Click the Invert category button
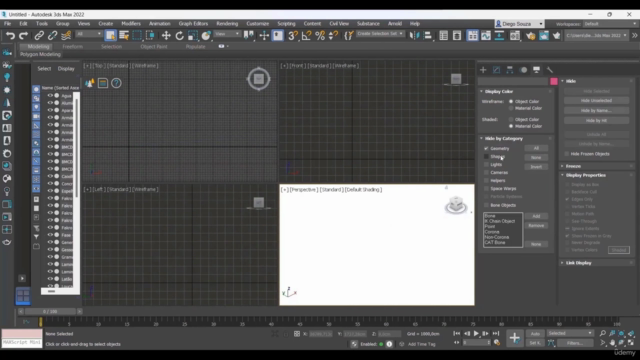 [536, 167]
